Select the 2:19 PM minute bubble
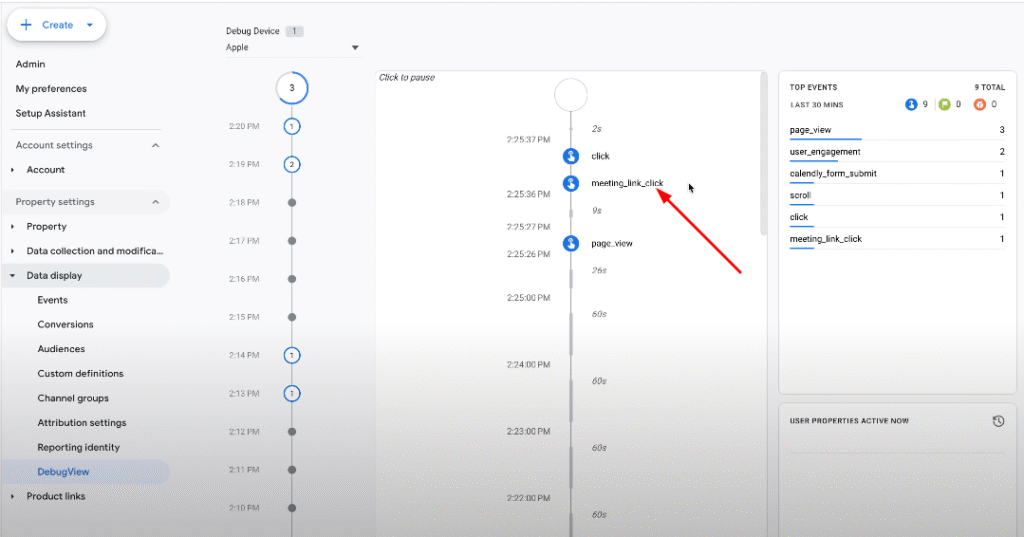The height and width of the screenshot is (537, 1024). click(x=292, y=164)
